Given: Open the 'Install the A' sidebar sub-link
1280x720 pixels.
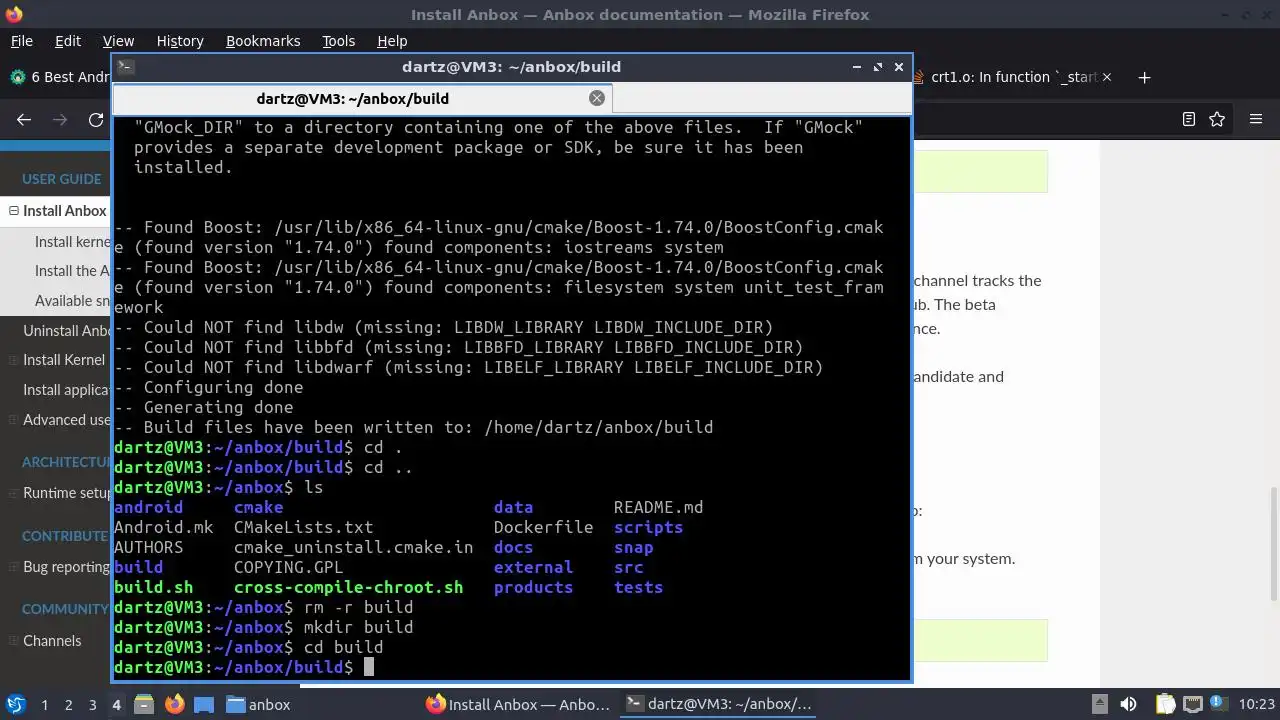Looking at the screenshot, I should pos(73,271).
